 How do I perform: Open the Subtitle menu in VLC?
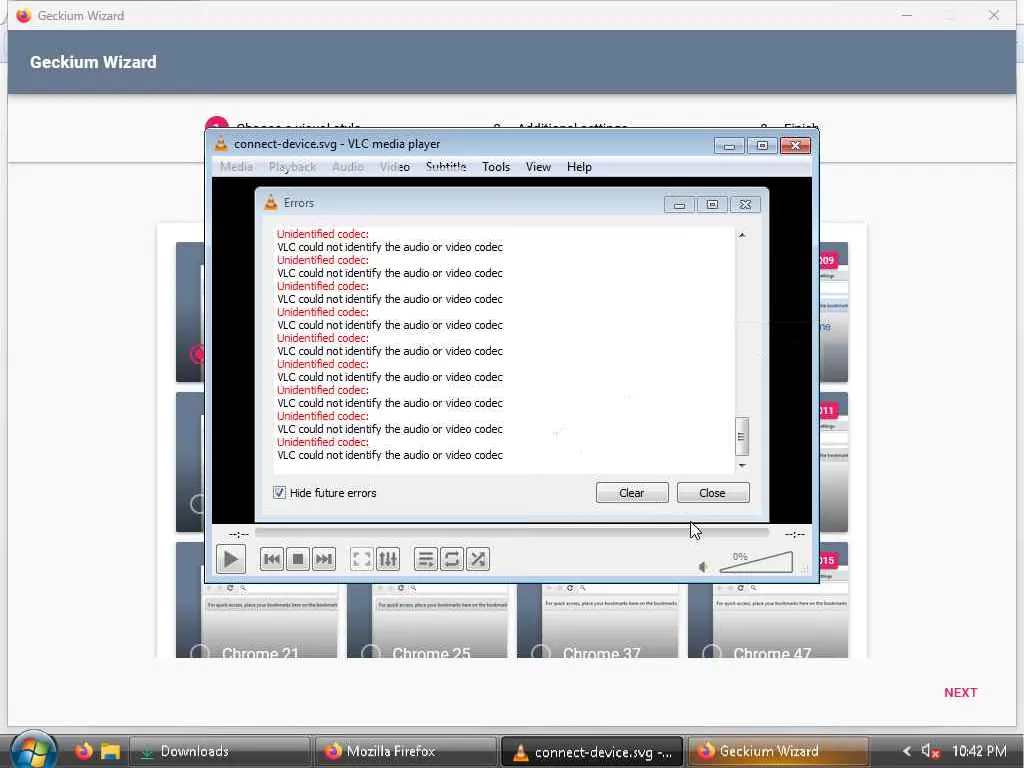tap(446, 167)
